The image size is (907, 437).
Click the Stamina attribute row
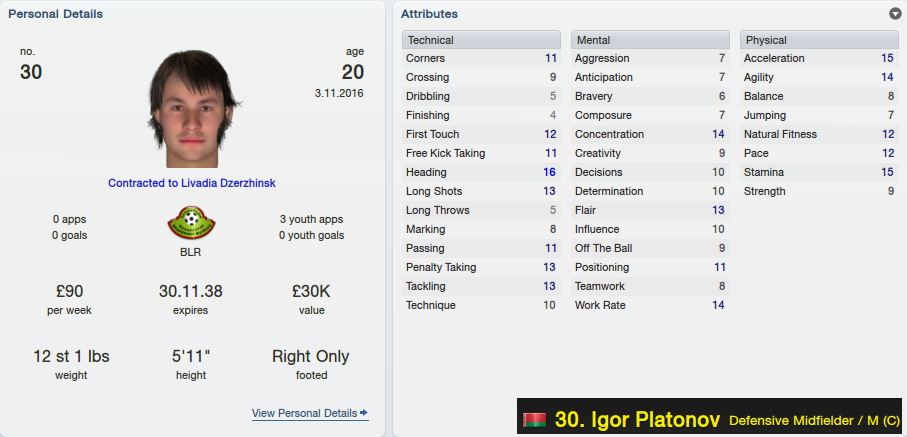pos(819,172)
